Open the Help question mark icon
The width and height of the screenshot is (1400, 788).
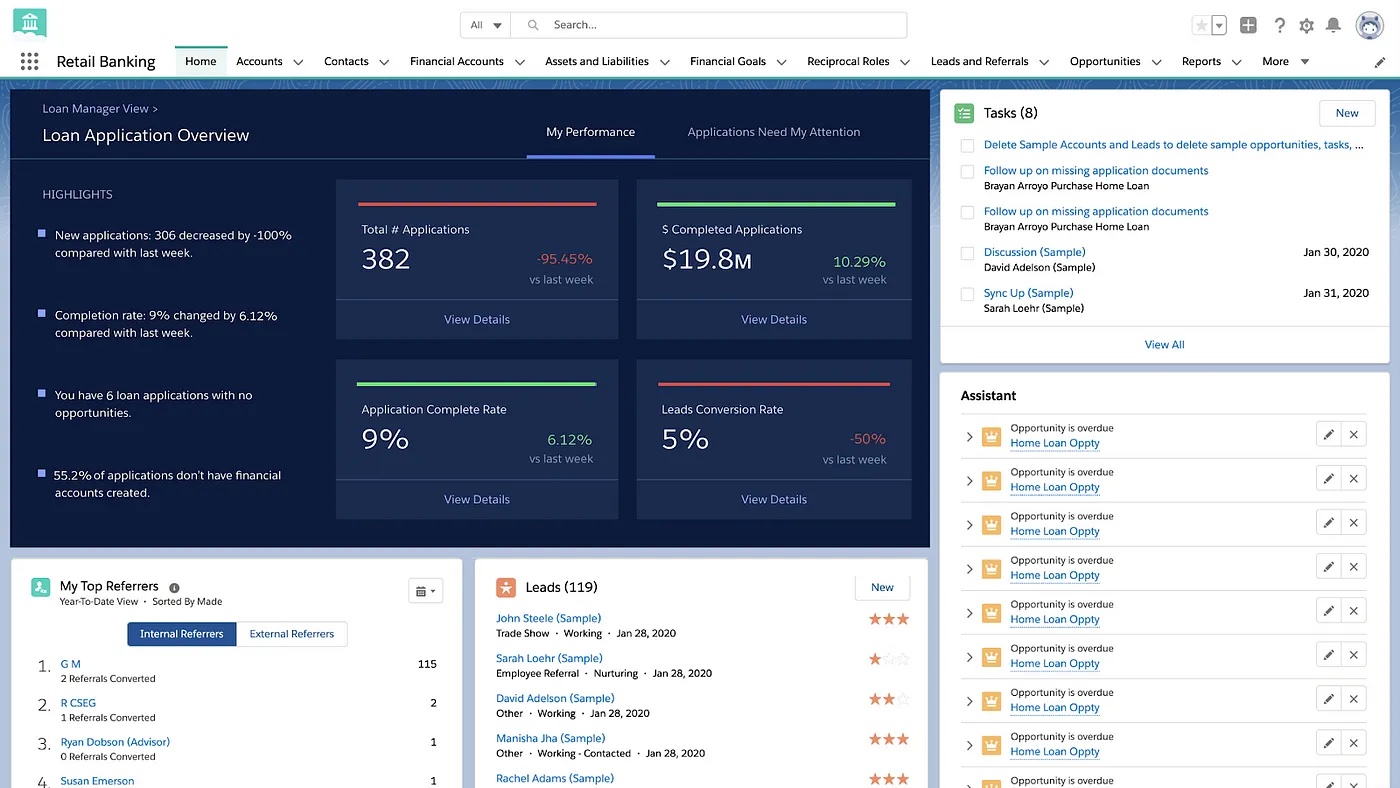[x=1278, y=25]
